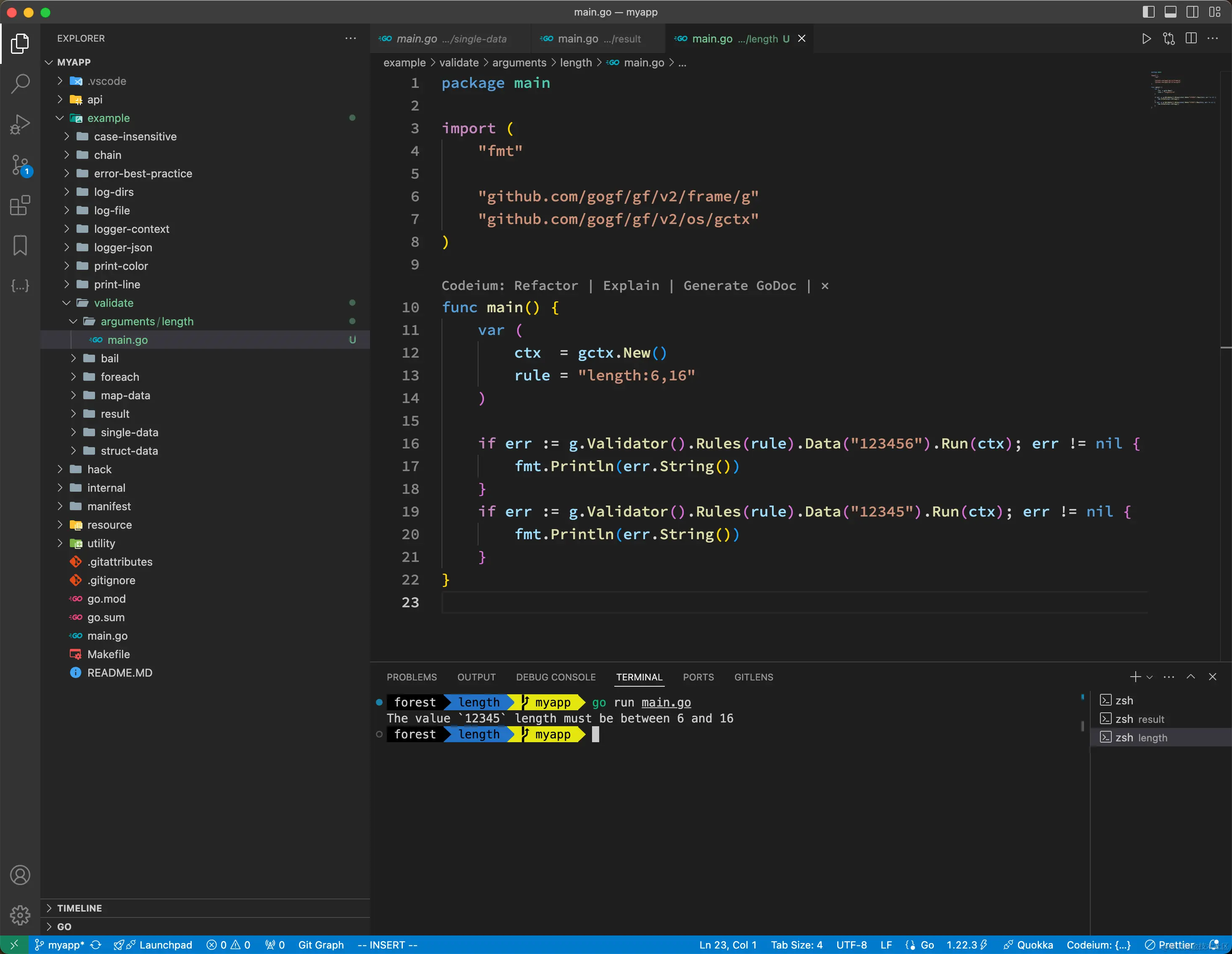
Task: Click the myapp branch status item
Action: click(59, 945)
